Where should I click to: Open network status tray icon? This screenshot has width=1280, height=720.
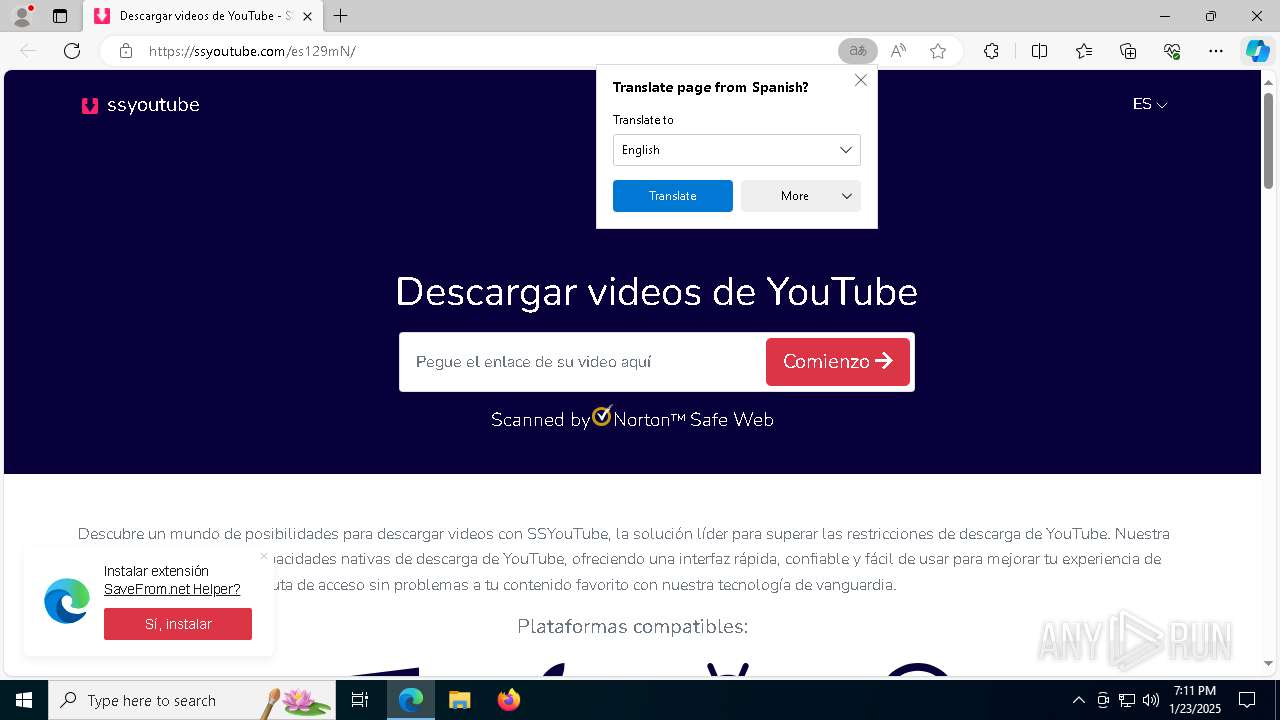tap(1127, 700)
